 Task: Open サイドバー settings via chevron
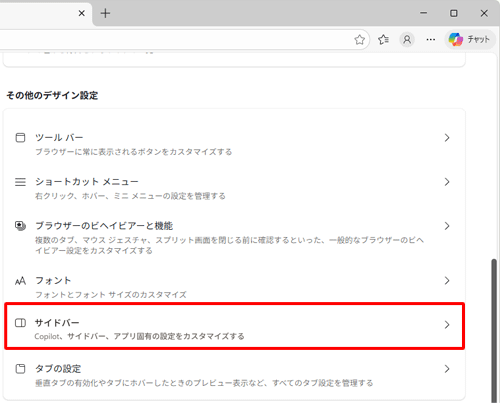point(447,325)
